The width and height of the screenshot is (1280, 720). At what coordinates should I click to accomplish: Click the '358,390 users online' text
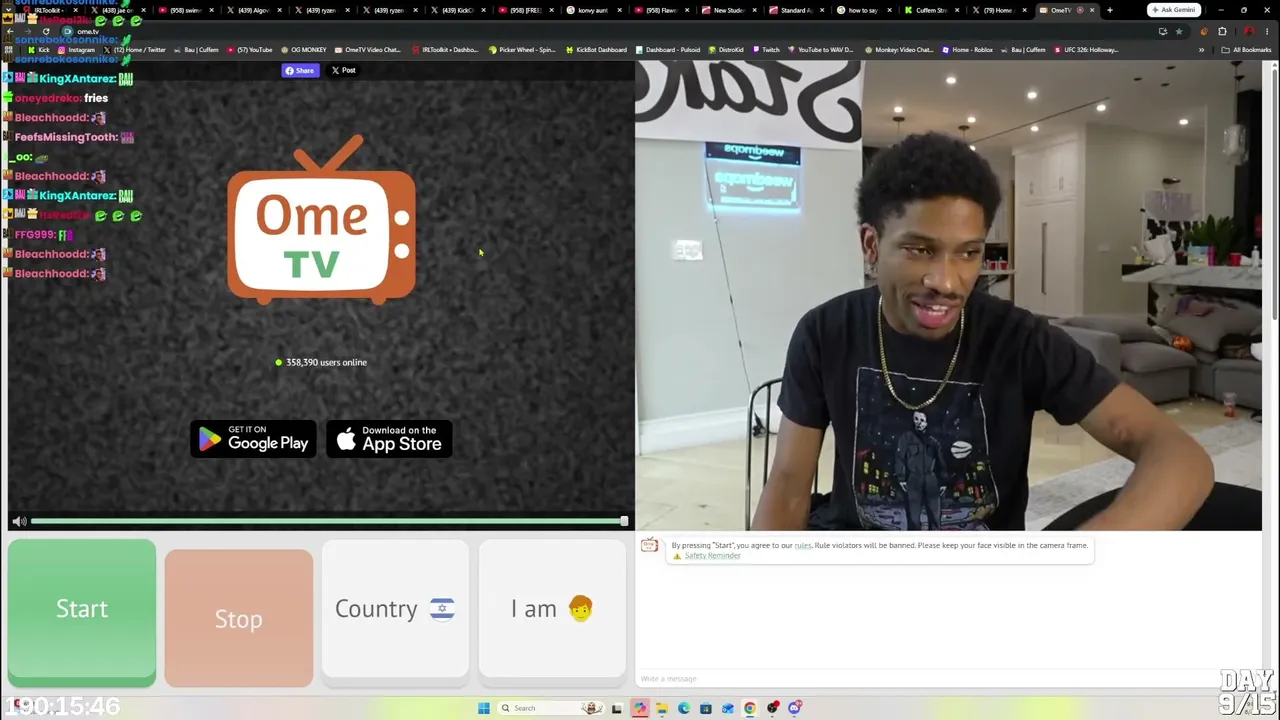click(326, 362)
